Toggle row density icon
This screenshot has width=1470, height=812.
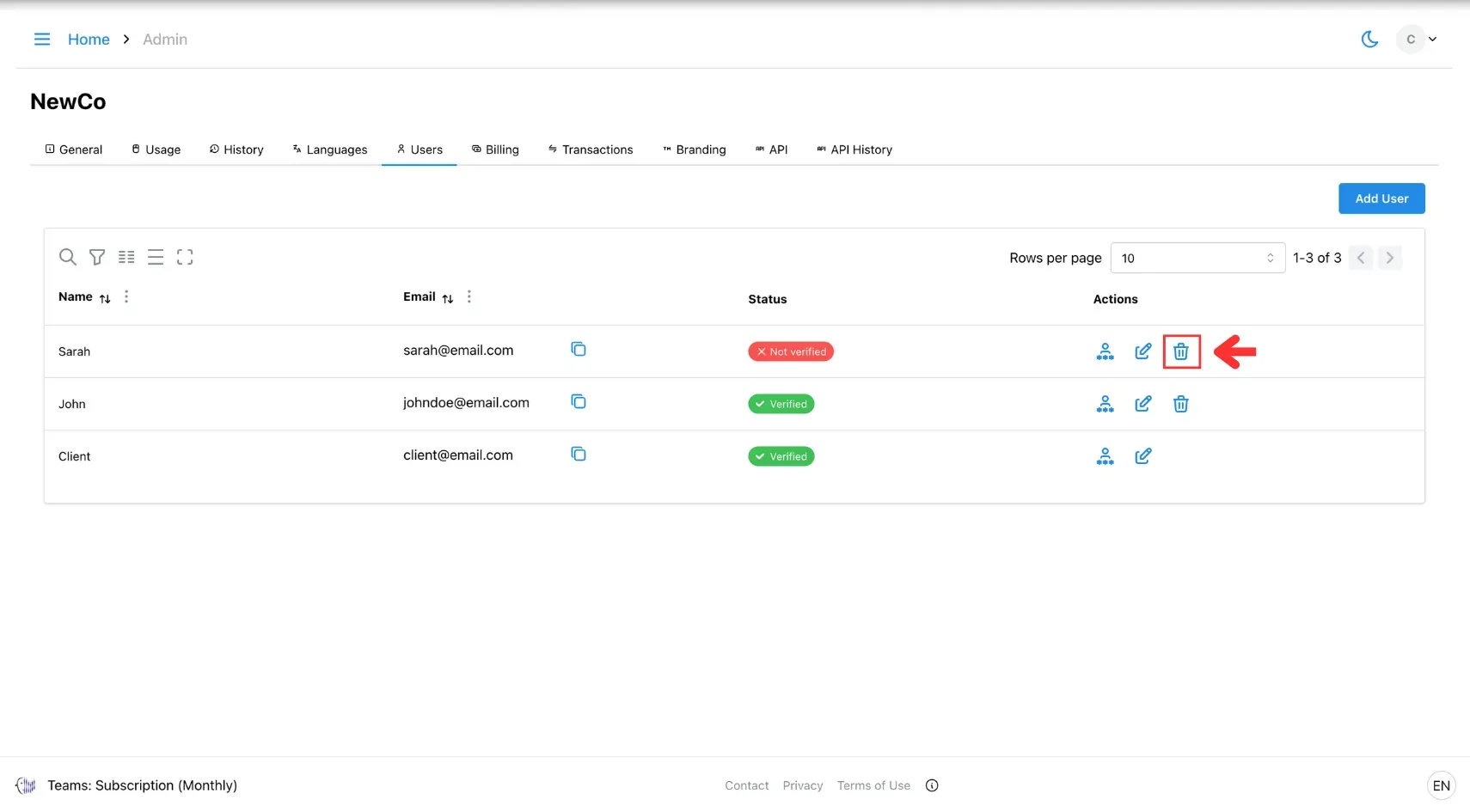coord(156,257)
